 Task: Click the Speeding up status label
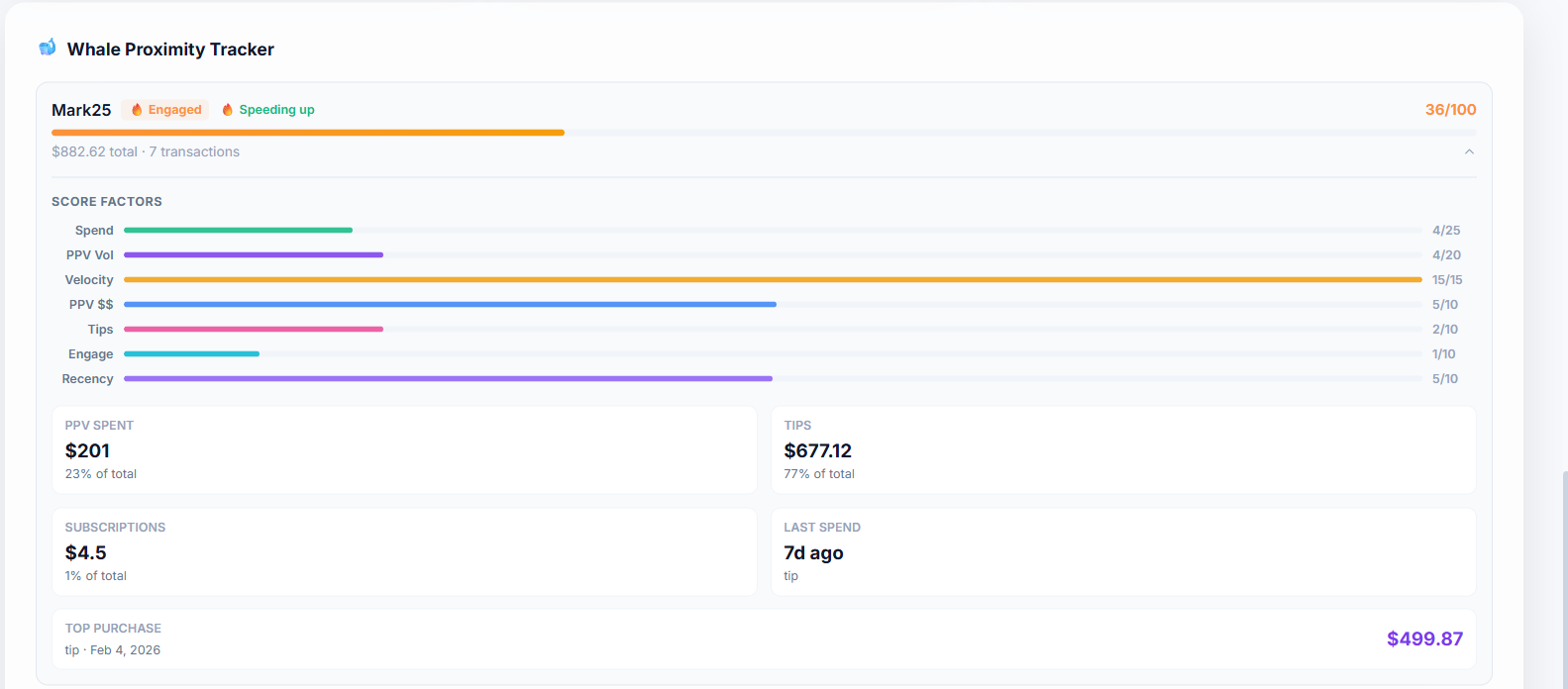pos(276,110)
